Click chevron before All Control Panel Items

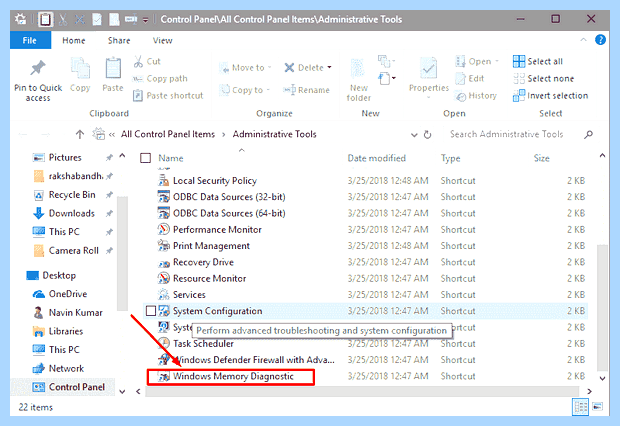point(112,135)
